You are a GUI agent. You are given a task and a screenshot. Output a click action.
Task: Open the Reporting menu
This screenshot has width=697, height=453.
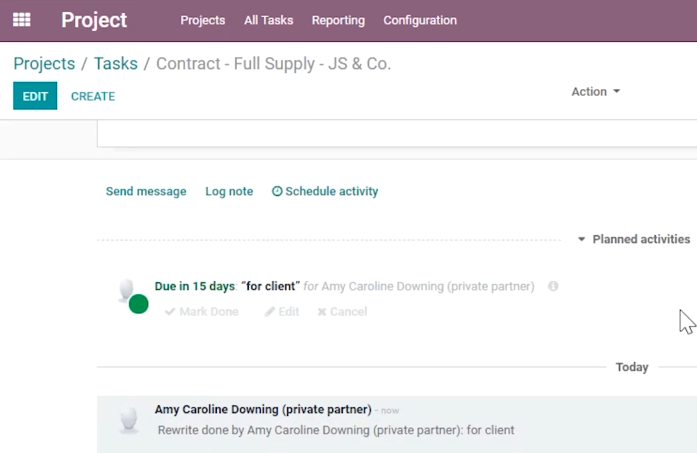(x=338, y=20)
